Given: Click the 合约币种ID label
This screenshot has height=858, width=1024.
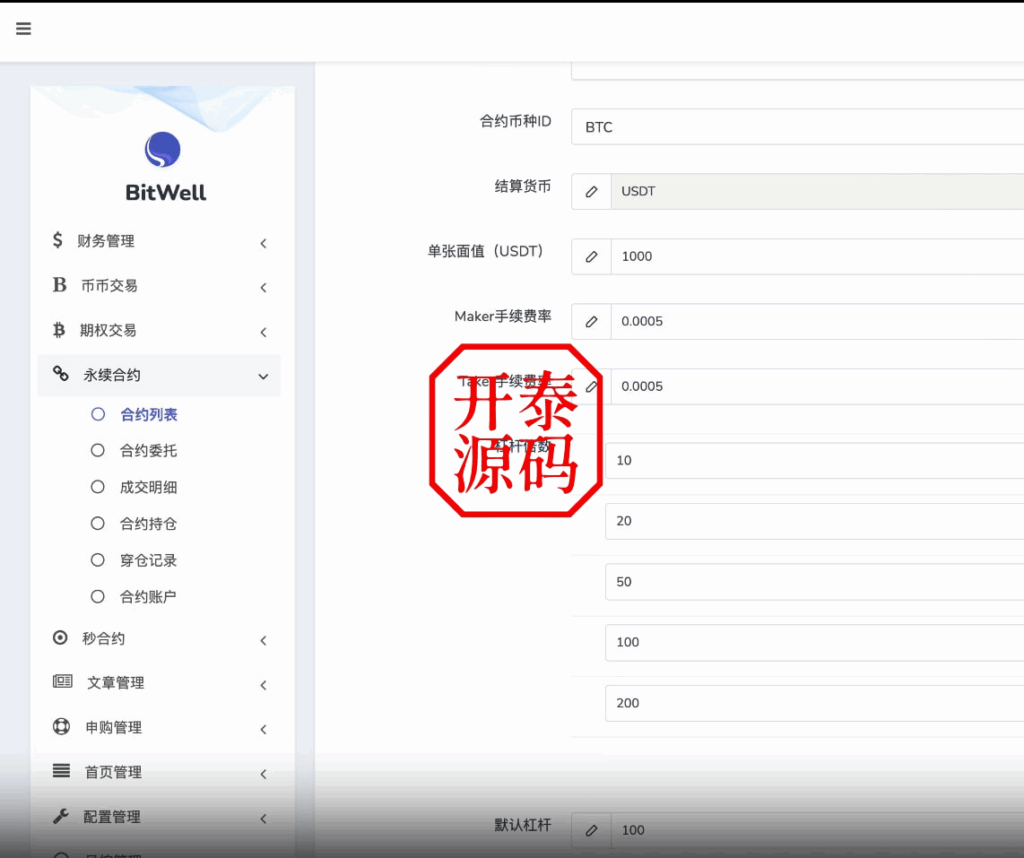Looking at the screenshot, I should tap(515, 121).
